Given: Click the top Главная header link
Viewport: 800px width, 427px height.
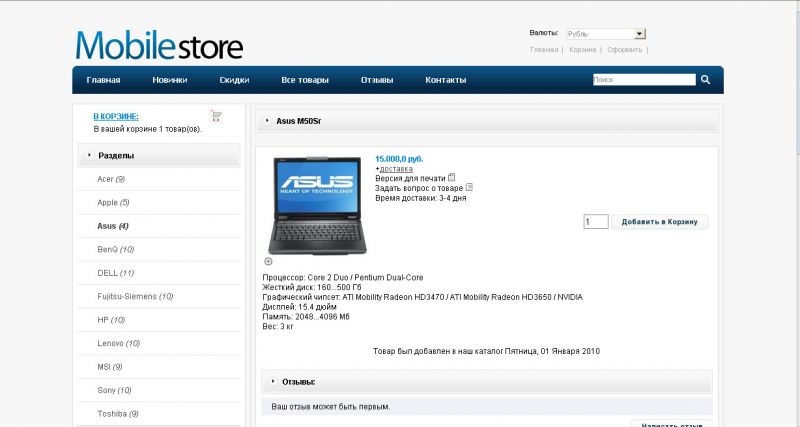Looking at the screenshot, I should tap(544, 50).
